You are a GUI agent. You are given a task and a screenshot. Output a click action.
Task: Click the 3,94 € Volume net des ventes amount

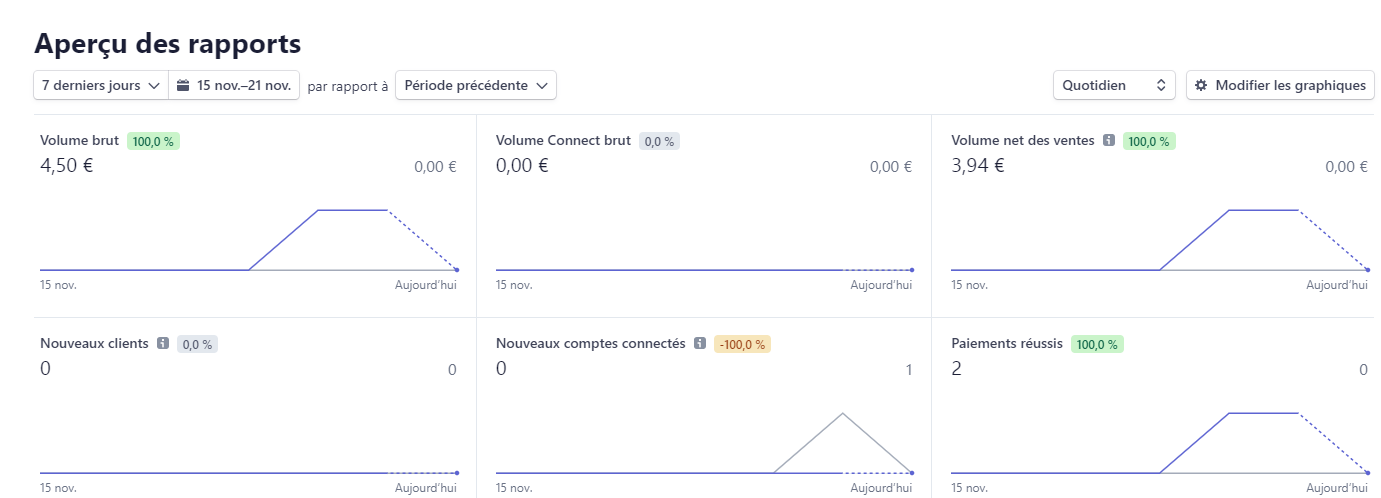(x=978, y=166)
